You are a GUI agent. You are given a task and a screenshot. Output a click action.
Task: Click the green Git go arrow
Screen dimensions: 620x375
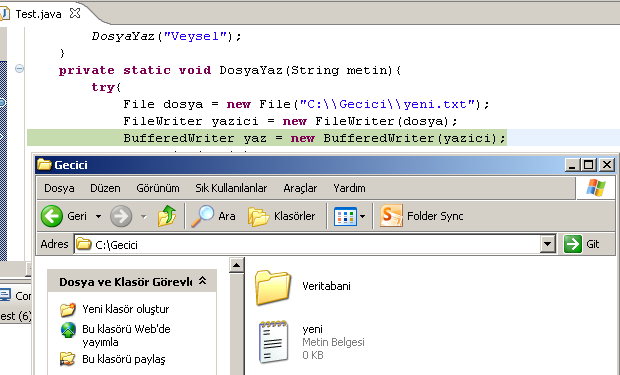coord(573,244)
